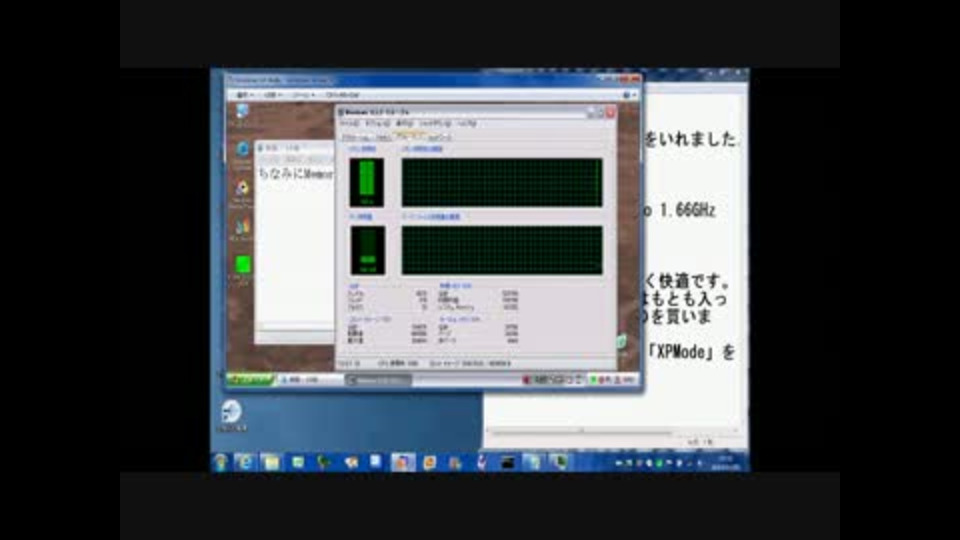The image size is (960, 540).
Task: Select the highlighted active app on Windows 7 taskbar
Action: coord(403,462)
